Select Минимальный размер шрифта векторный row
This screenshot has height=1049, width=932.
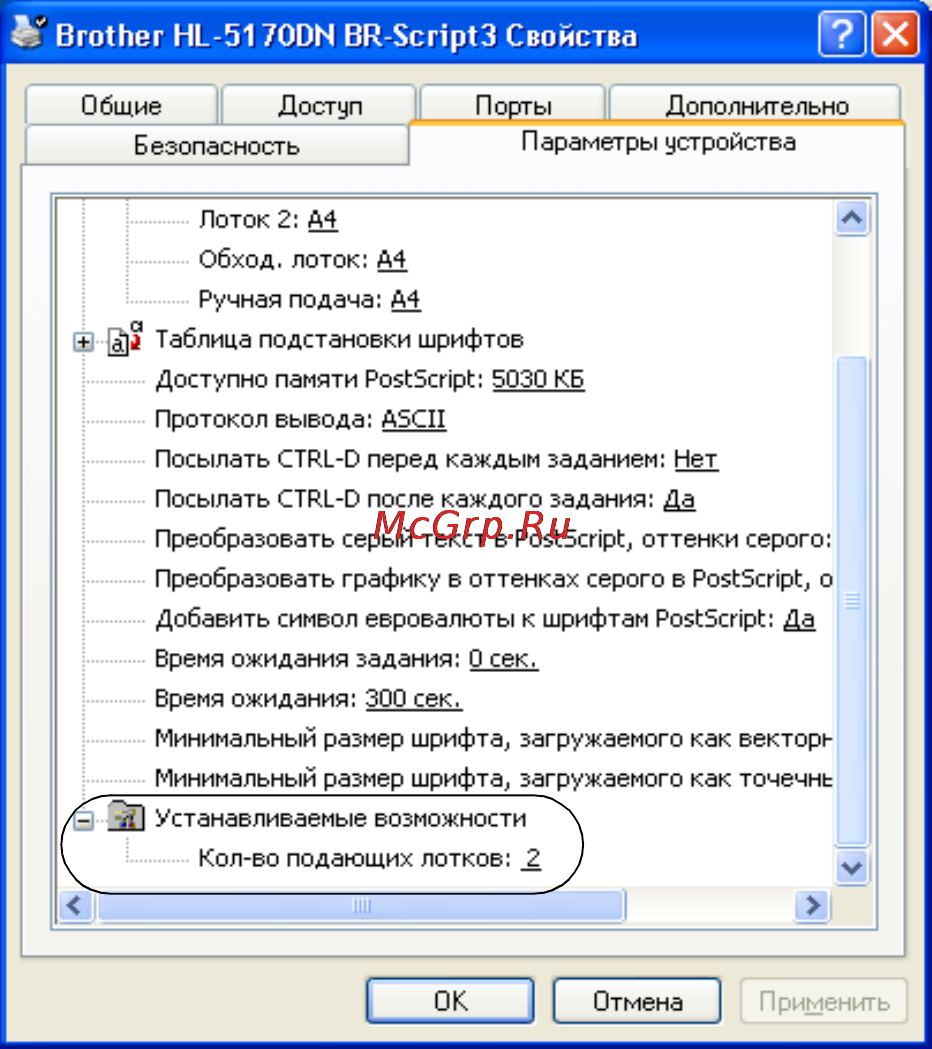coord(493,738)
